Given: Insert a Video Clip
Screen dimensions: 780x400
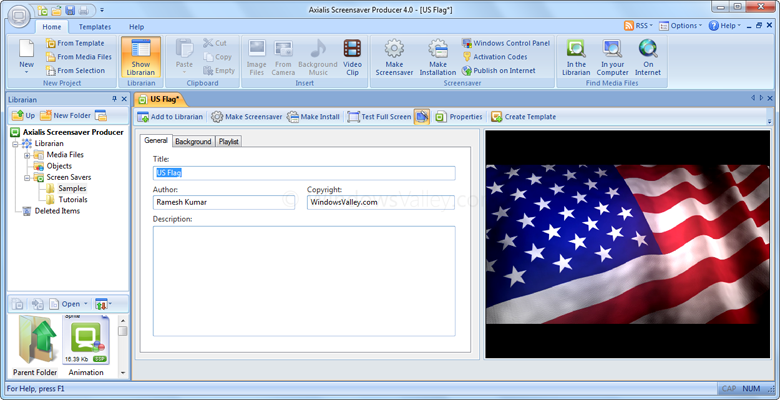Looking at the screenshot, I should click(x=352, y=57).
